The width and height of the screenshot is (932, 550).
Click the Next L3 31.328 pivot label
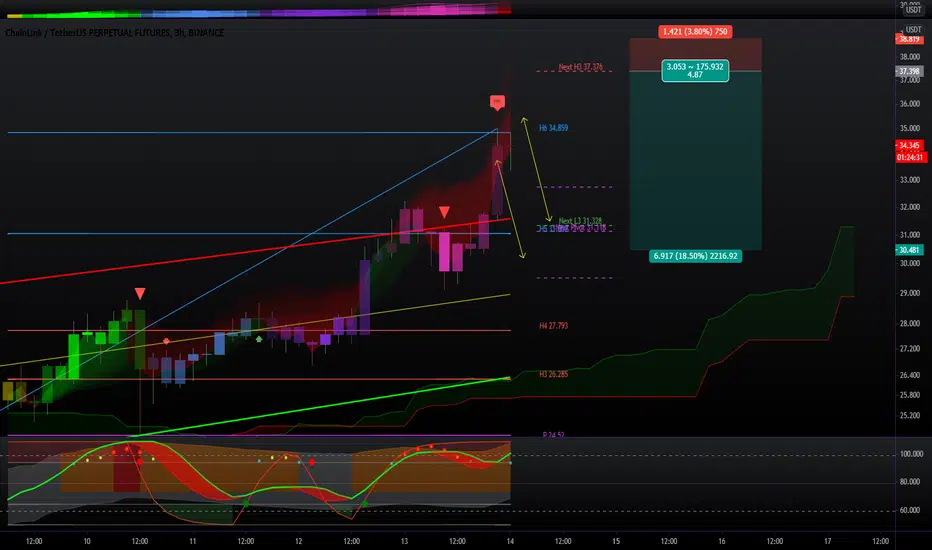580,221
